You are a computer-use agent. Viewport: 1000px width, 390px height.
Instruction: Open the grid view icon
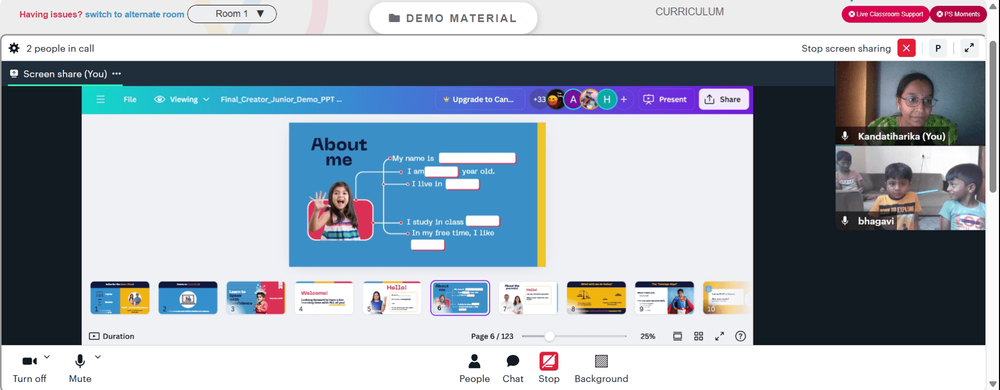[698, 336]
